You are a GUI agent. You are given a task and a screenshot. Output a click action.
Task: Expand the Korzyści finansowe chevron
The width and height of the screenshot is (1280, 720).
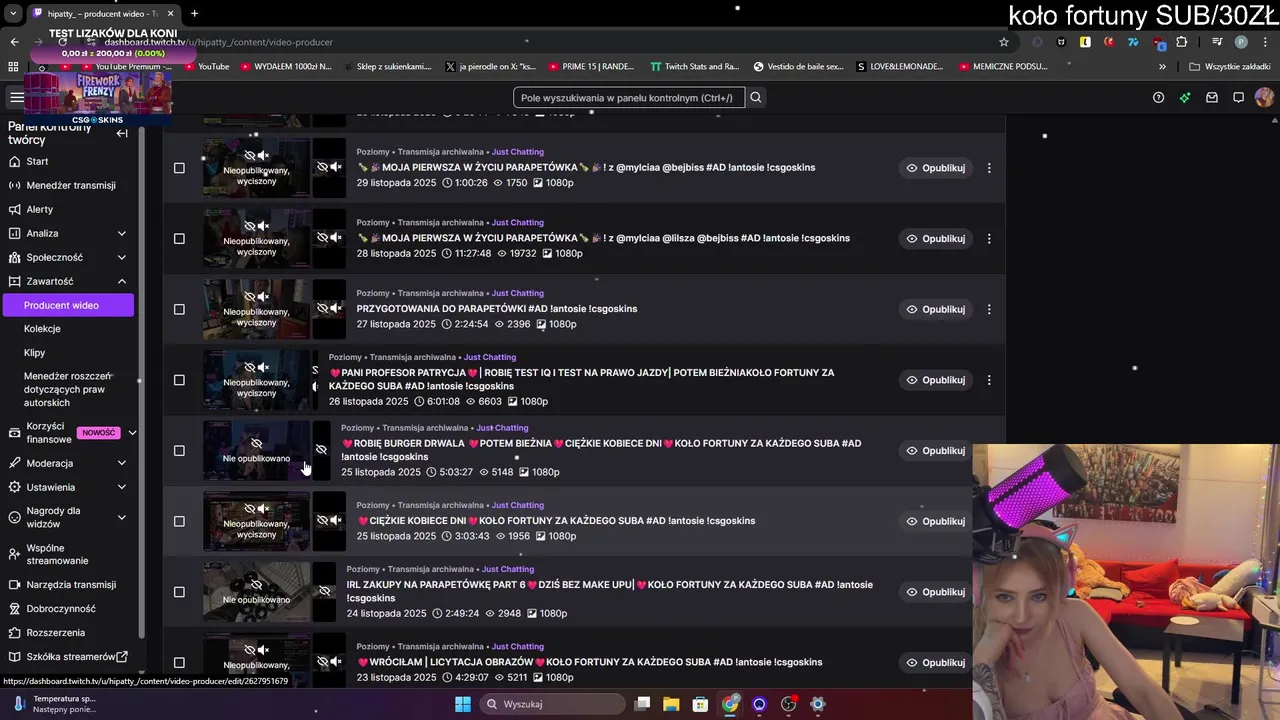tap(132, 433)
